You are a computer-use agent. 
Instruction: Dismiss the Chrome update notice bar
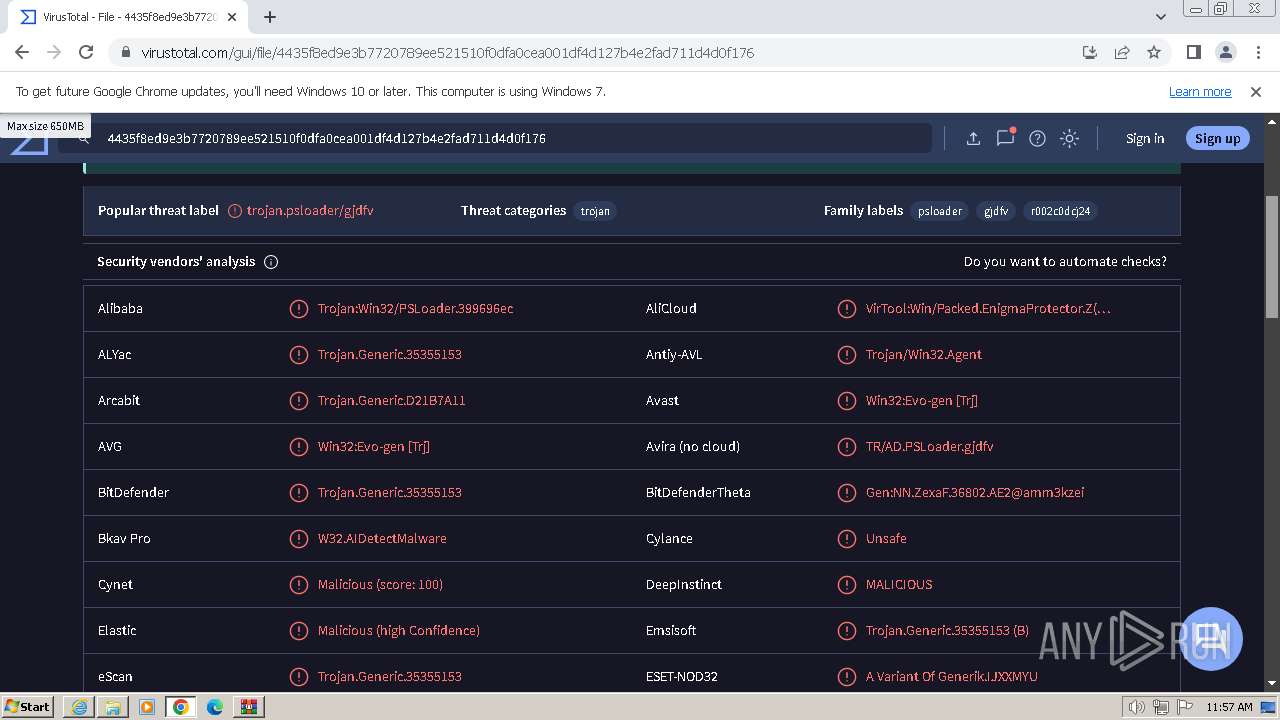(1256, 91)
